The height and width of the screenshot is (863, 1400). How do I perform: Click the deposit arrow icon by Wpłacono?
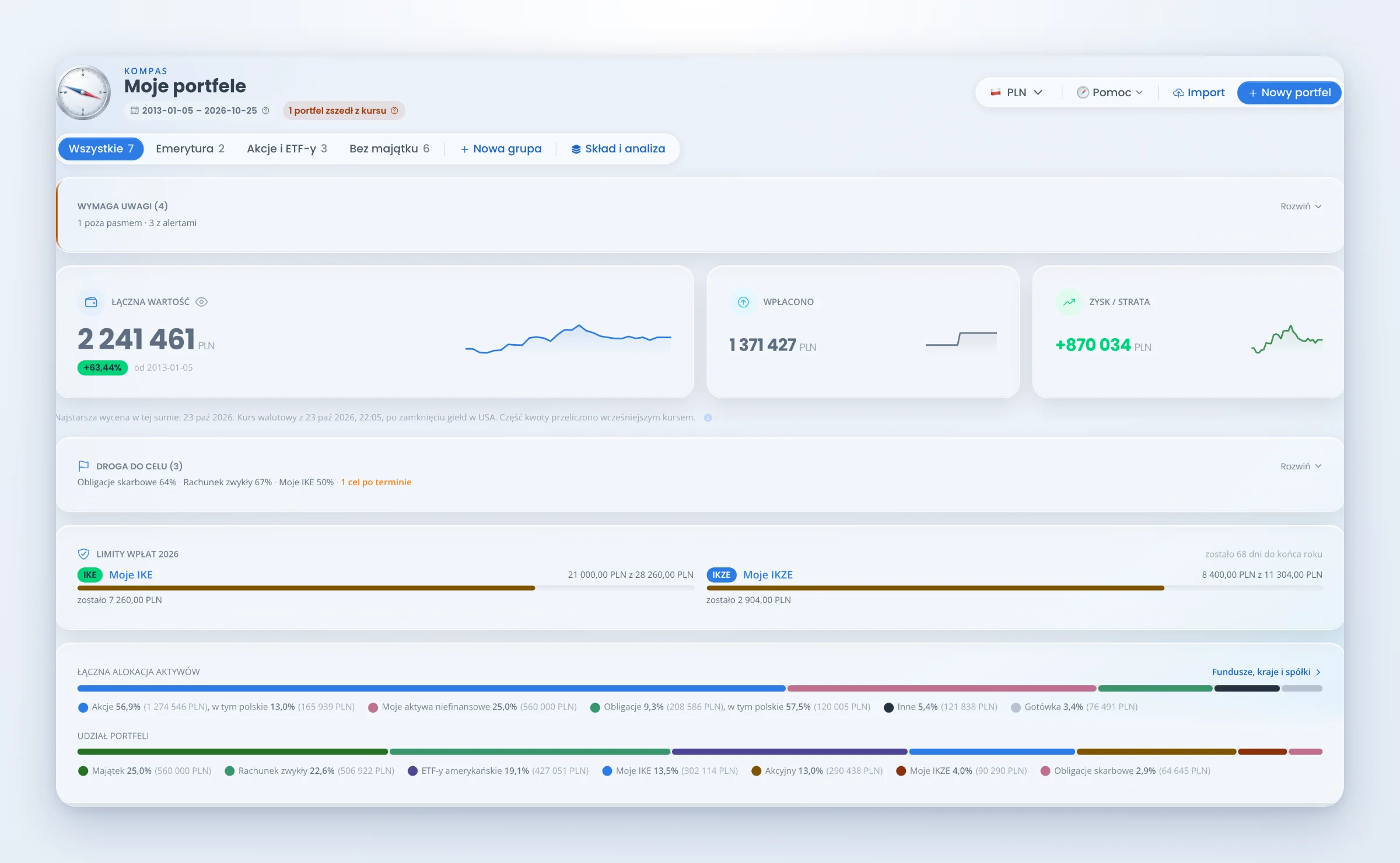(x=743, y=302)
